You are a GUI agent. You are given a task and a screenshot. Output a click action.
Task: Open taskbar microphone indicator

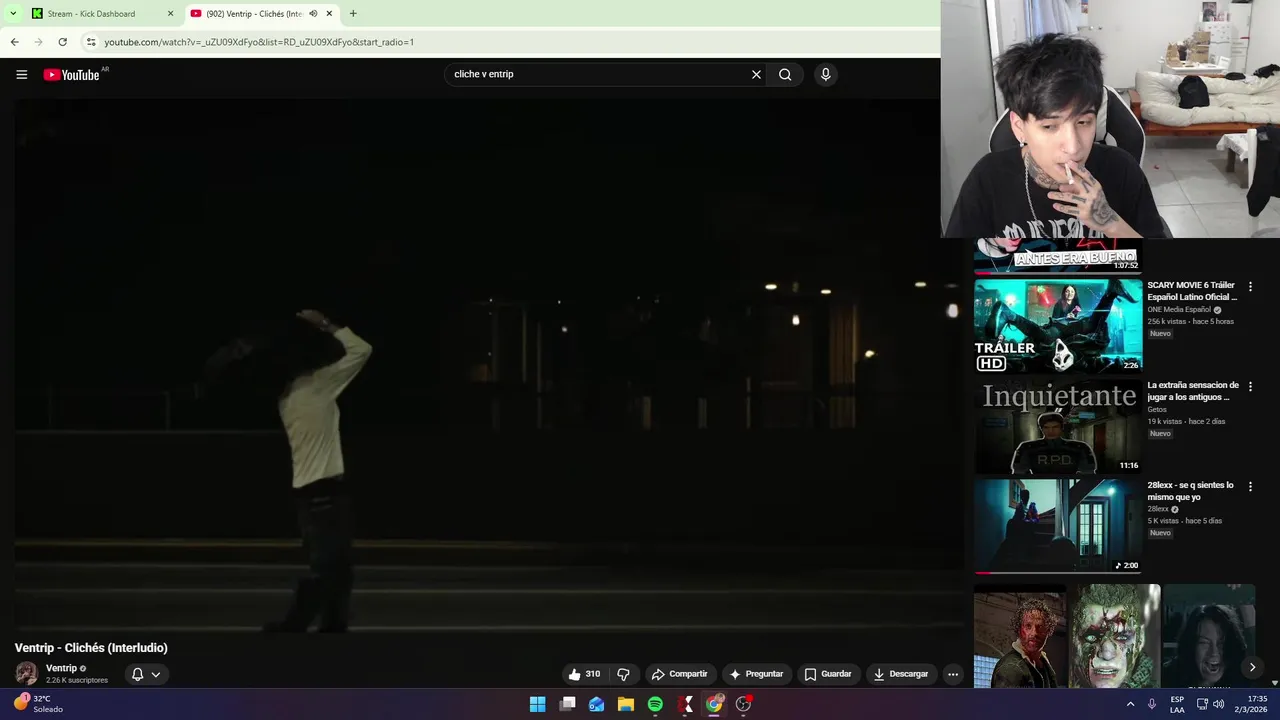click(x=1152, y=704)
